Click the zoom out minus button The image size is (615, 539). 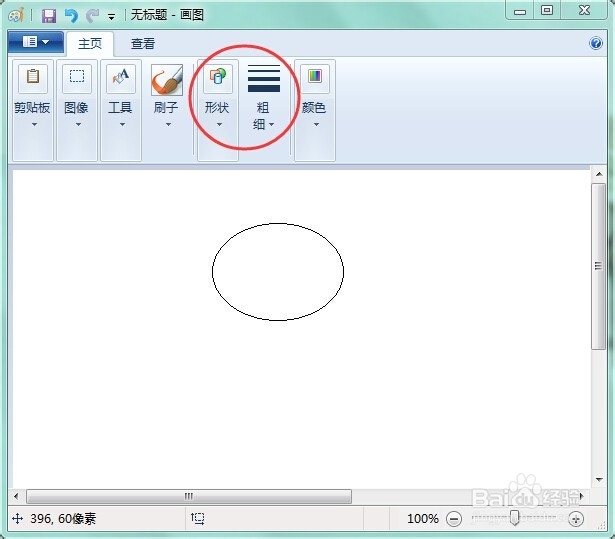click(454, 519)
